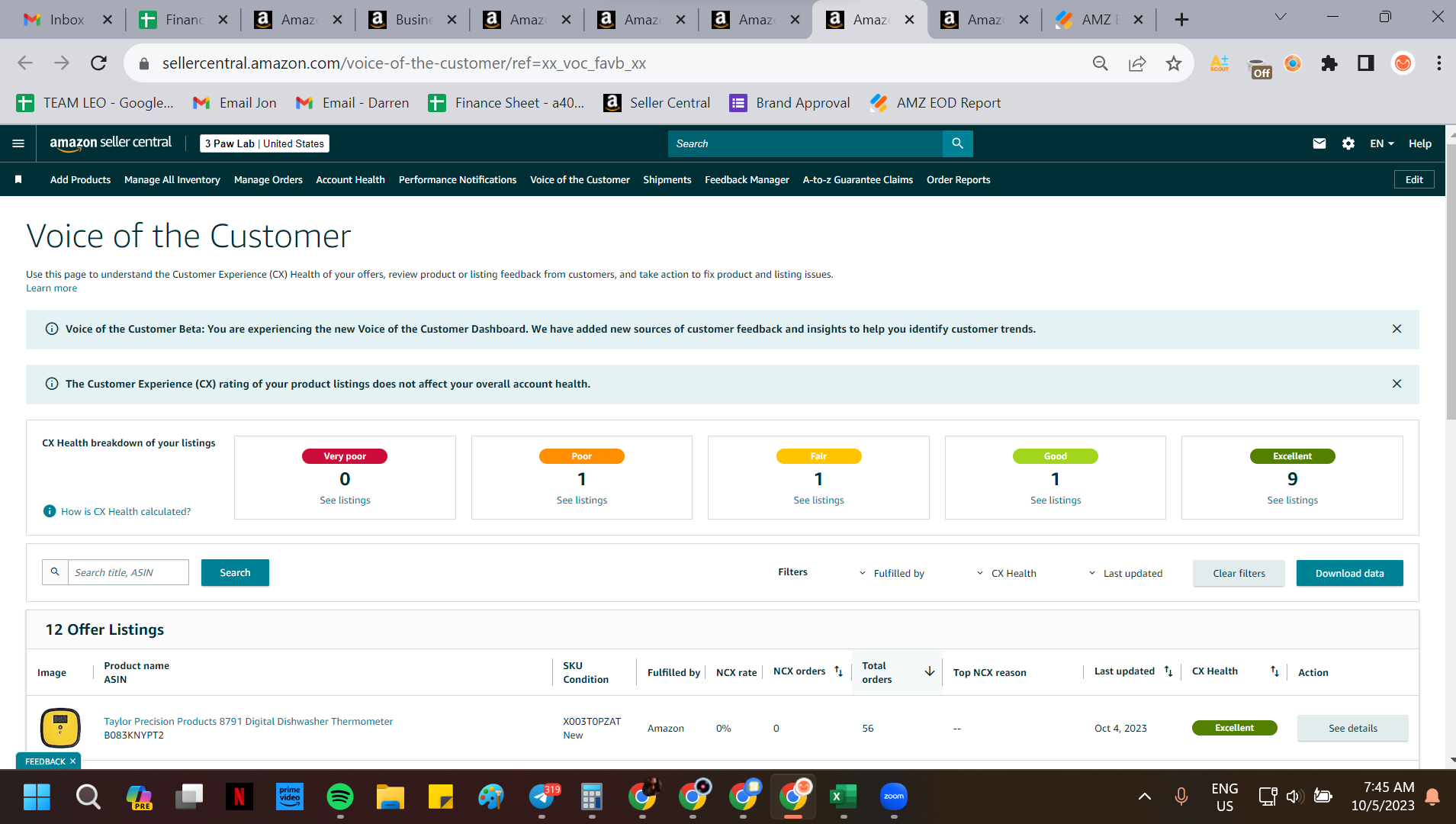Image resolution: width=1456 pixels, height=824 pixels.
Task: Open the browser zoom magnifier icon
Action: click(1100, 63)
